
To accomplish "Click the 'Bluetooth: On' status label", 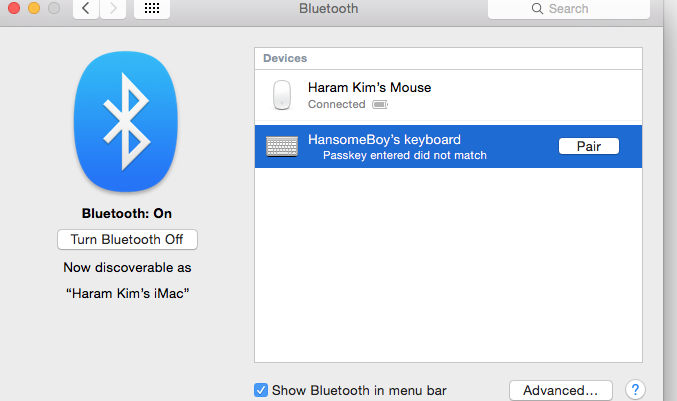I will click(x=127, y=213).
